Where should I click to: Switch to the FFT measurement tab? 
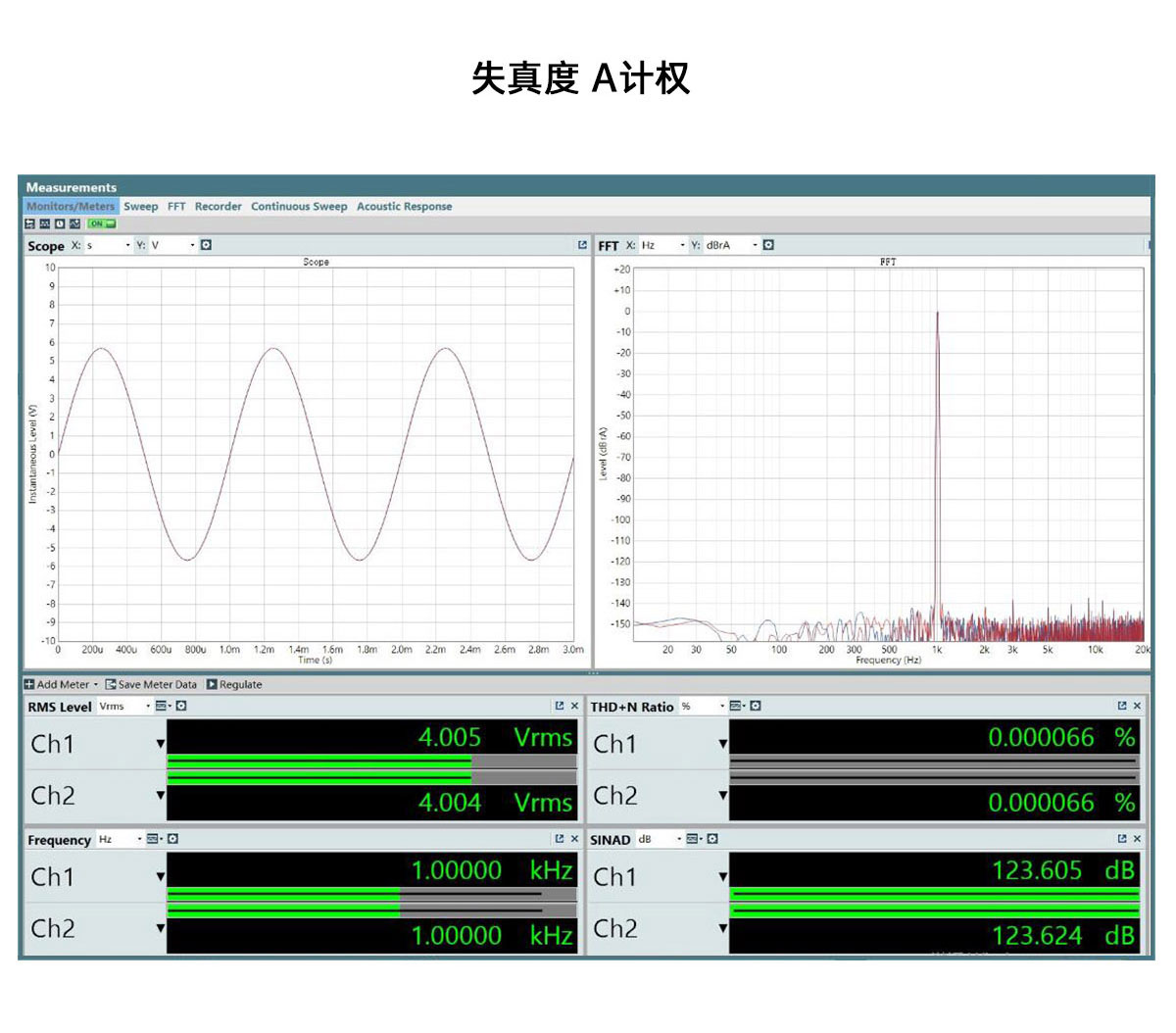(x=176, y=207)
